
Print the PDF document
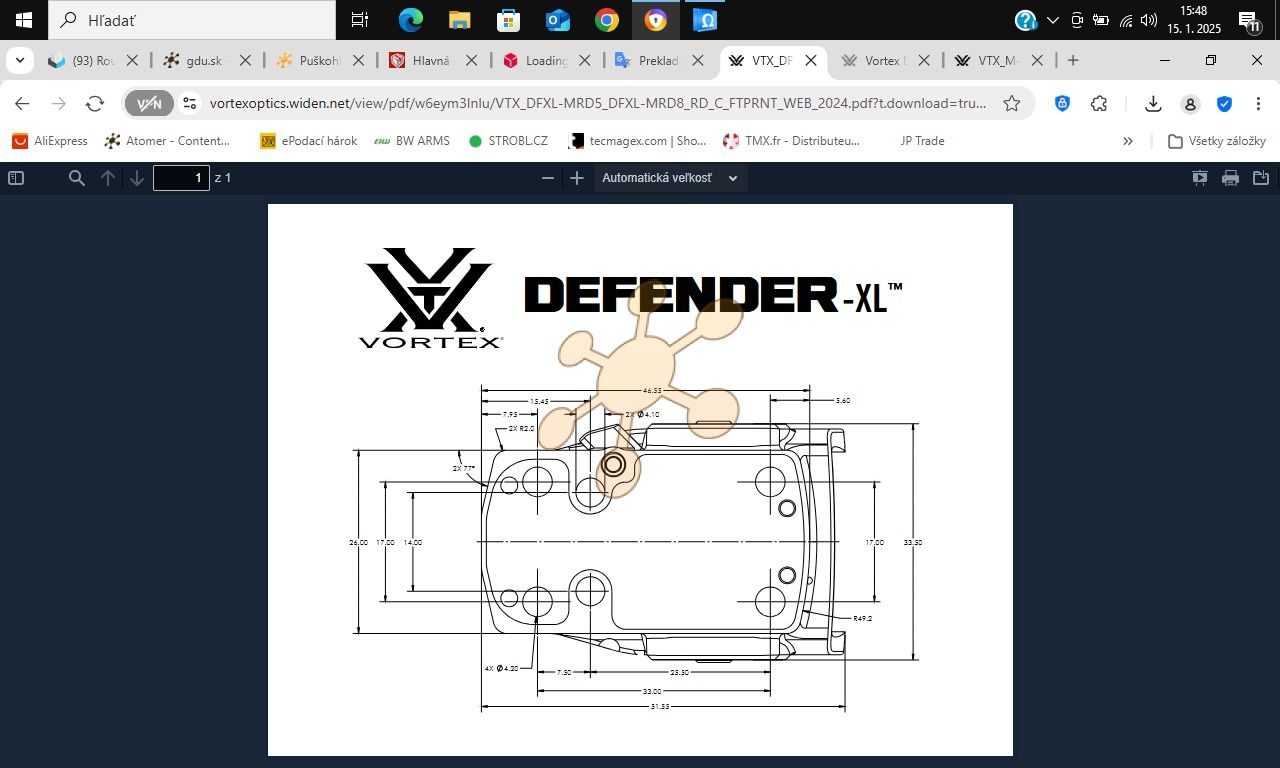click(1230, 178)
